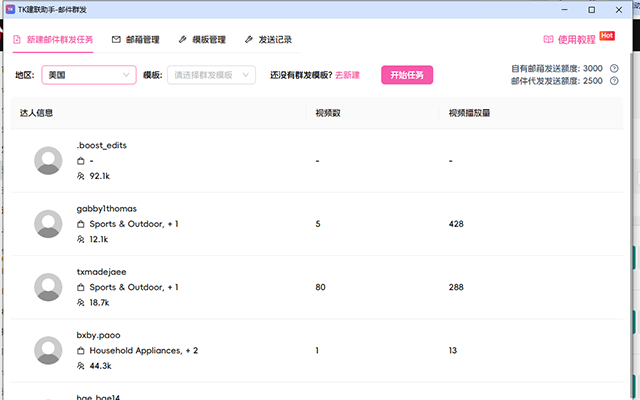Click the avatar of .boost_edits
Image resolution: width=640 pixels, height=400 pixels.
(48, 160)
